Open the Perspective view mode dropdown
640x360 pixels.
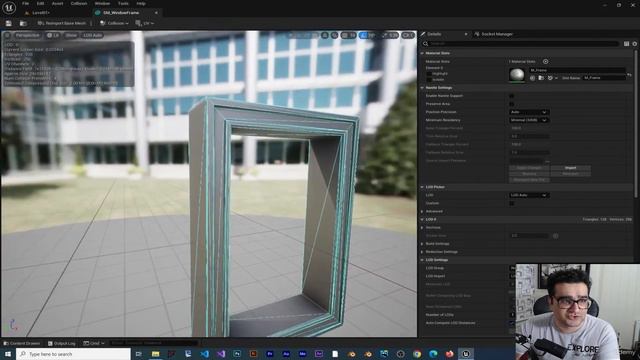[27, 36]
